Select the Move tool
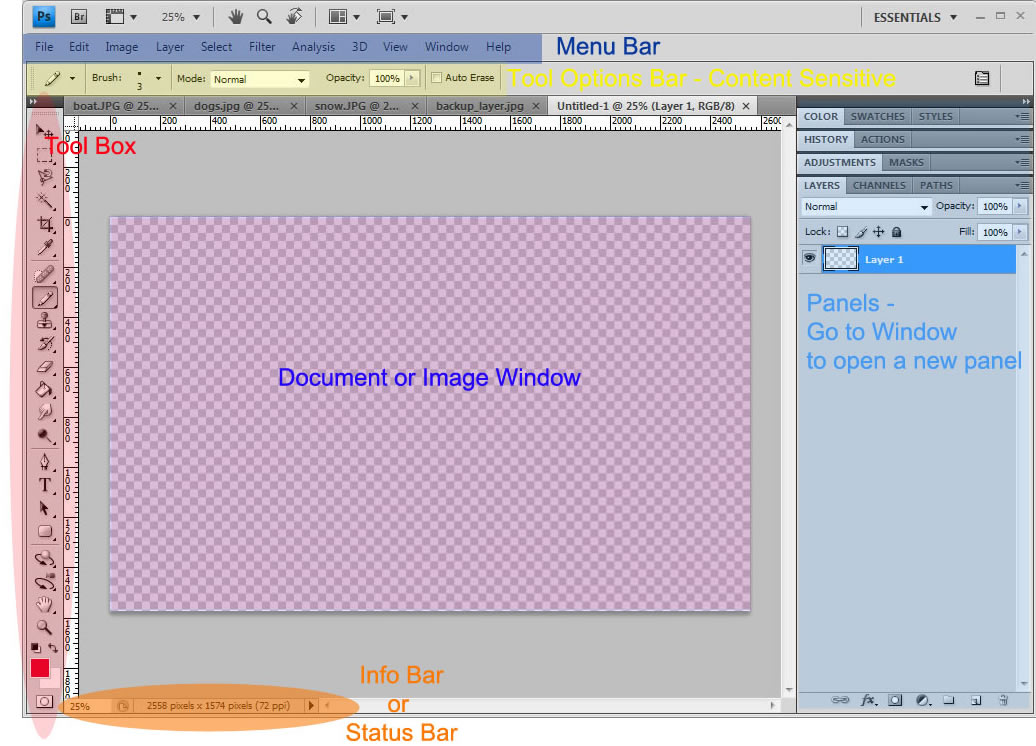1036x746 pixels. pos(44,131)
